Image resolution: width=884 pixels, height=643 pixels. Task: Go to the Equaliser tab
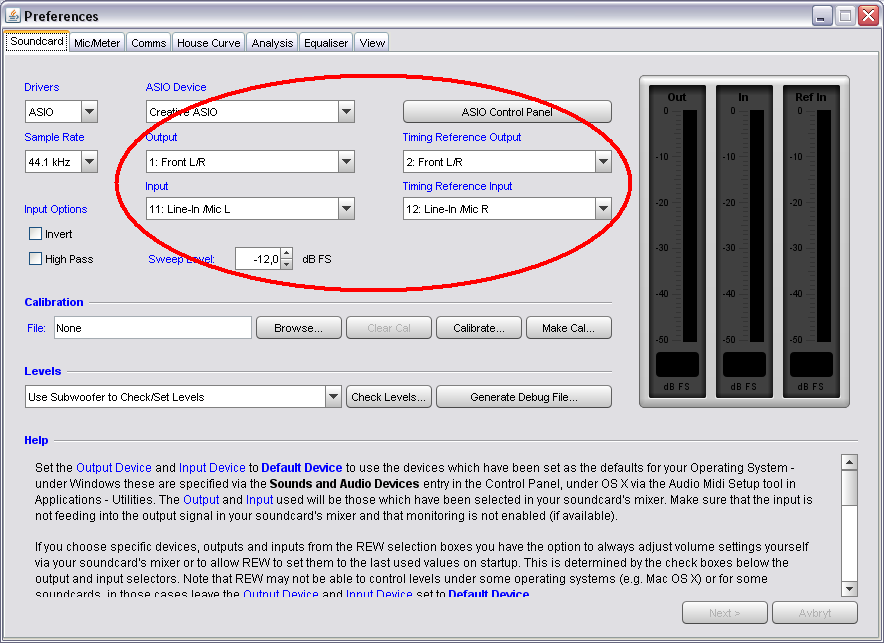click(x=326, y=43)
